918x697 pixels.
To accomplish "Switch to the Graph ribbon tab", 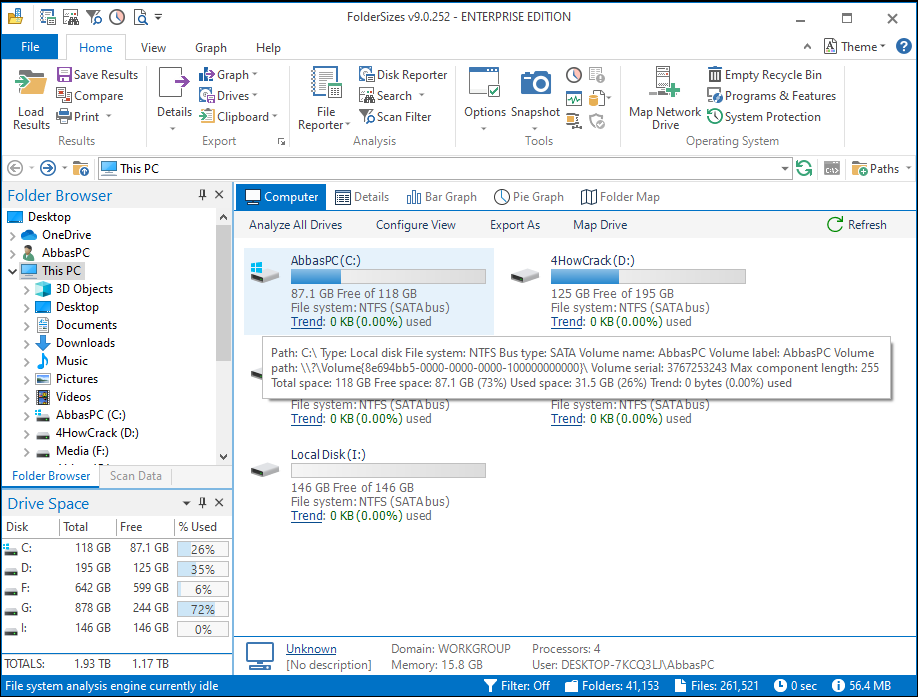I will pos(211,47).
